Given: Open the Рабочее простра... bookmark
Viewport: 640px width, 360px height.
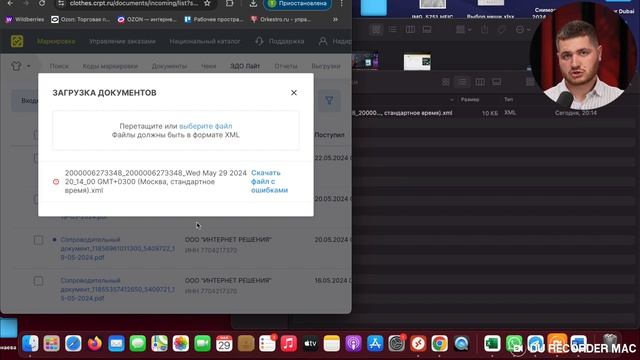Looking at the screenshot, I should (213, 19).
